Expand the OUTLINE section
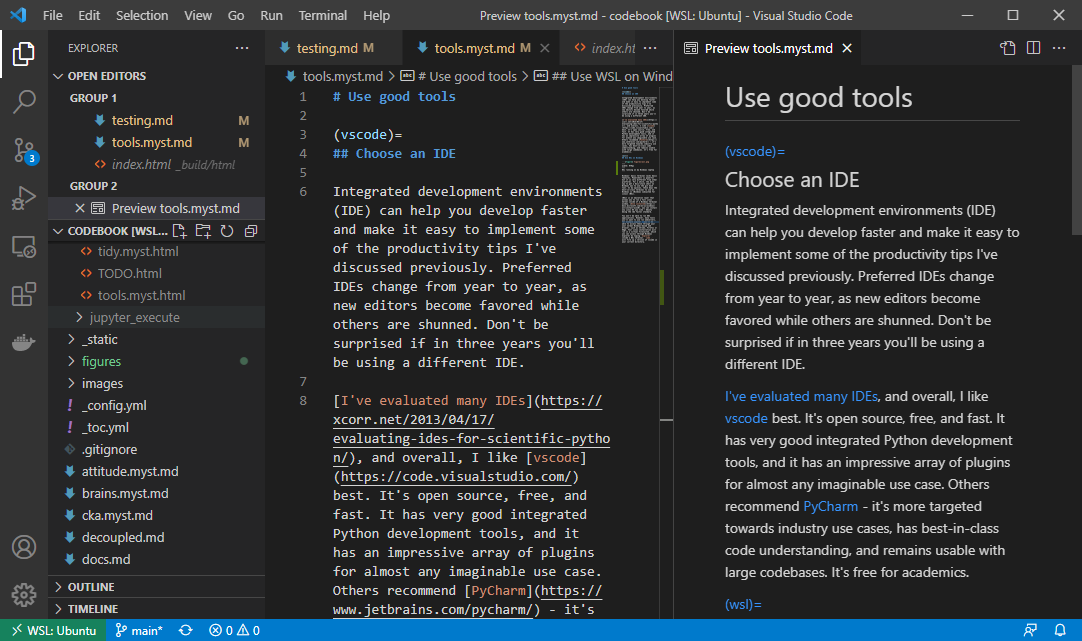 click(x=157, y=586)
